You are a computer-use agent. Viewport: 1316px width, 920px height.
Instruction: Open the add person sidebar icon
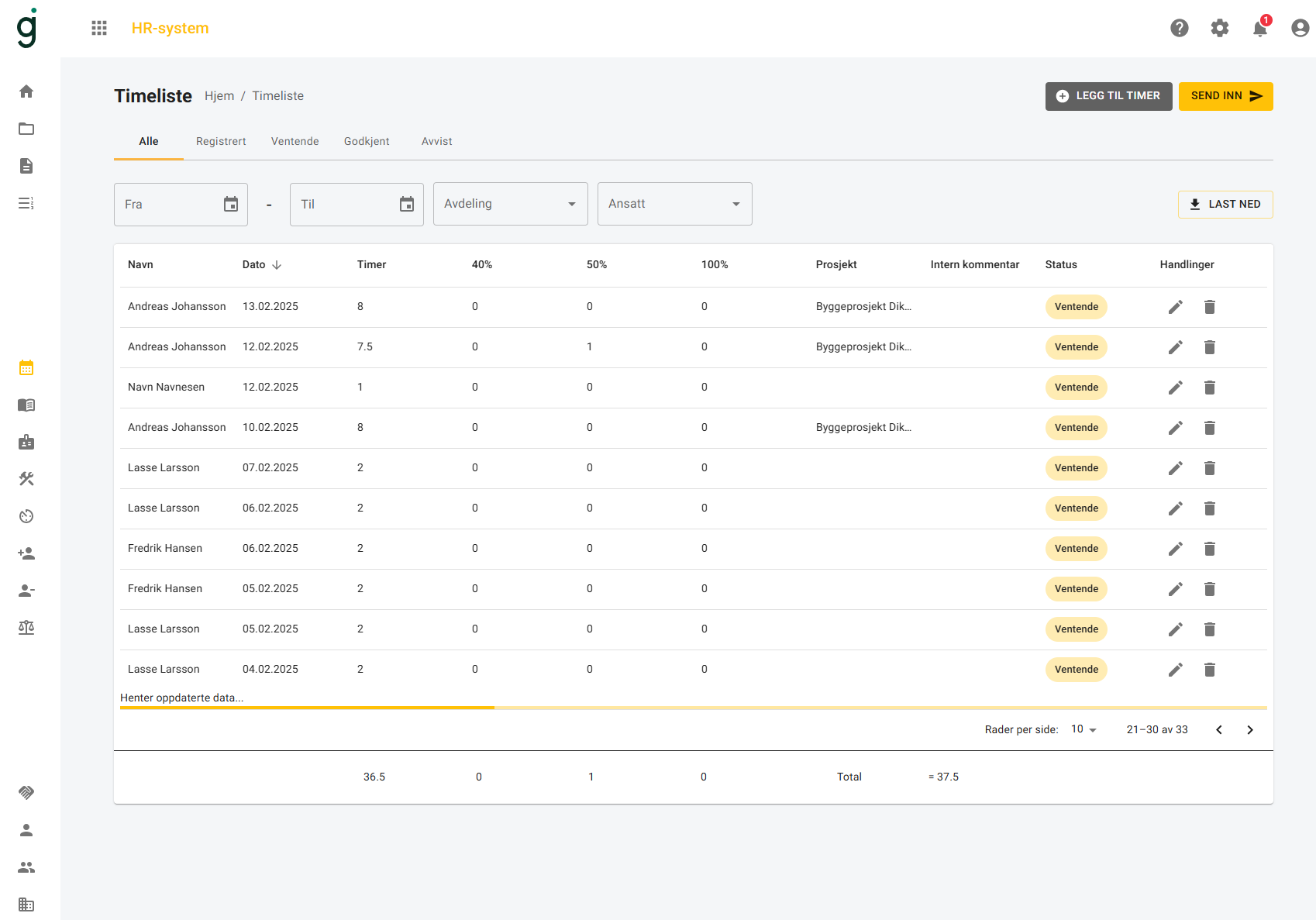tap(26, 553)
